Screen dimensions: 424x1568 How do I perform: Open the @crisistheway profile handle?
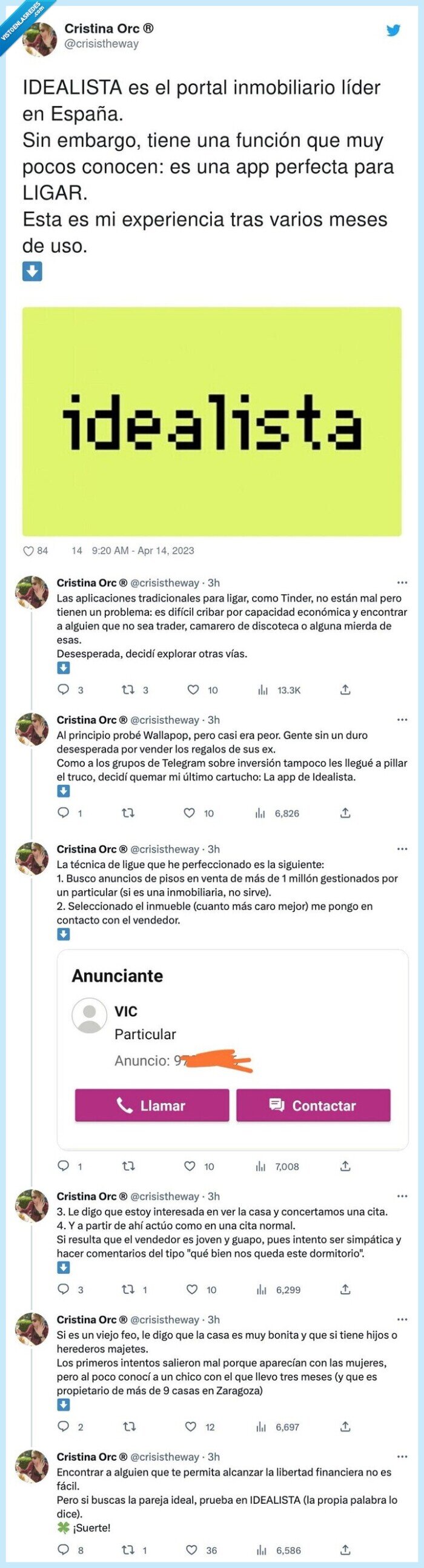pyautogui.click(x=102, y=44)
